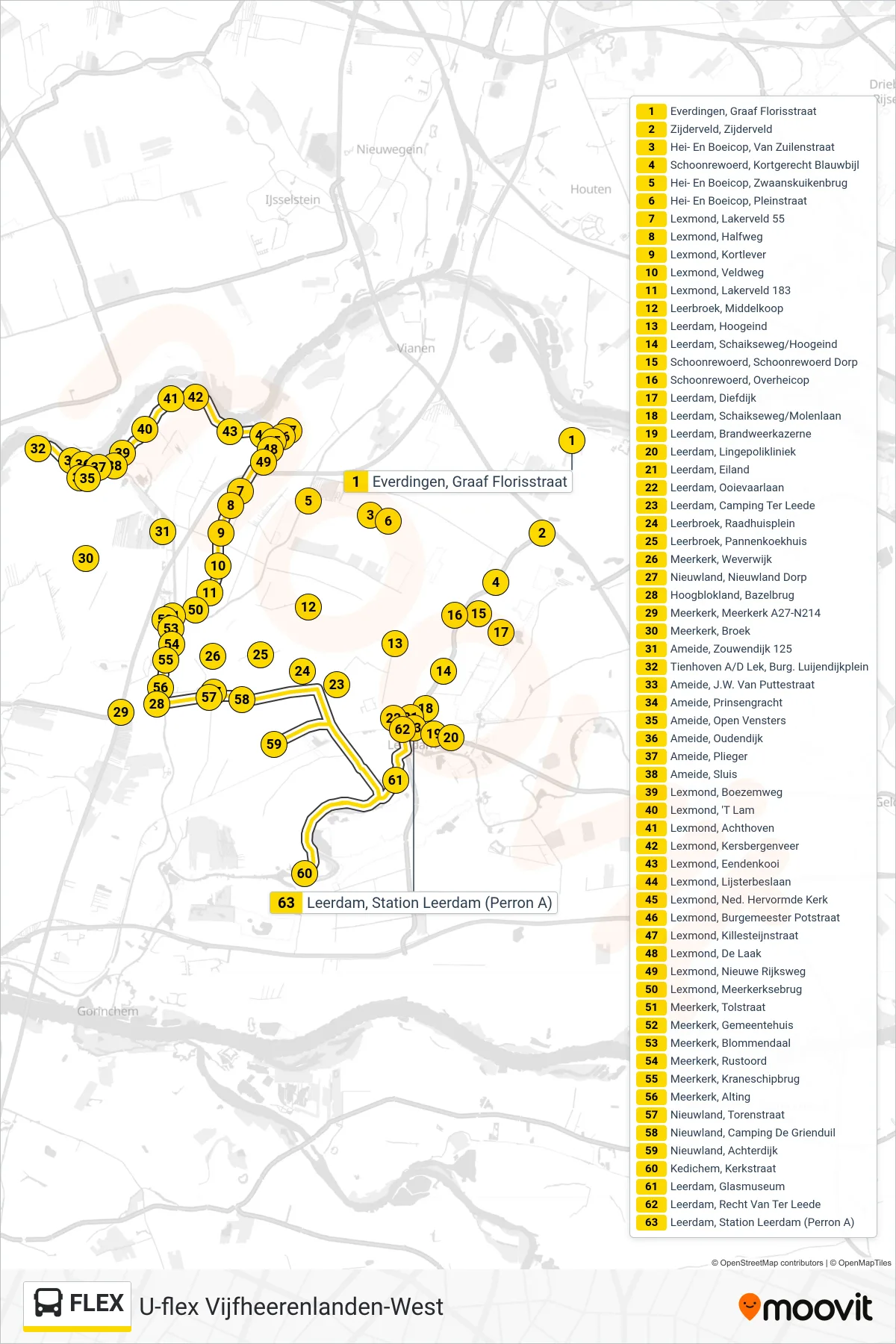896x1344 pixels.
Task: Select stop marker 2 near Zijderveld
Action: tap(542, 533)
